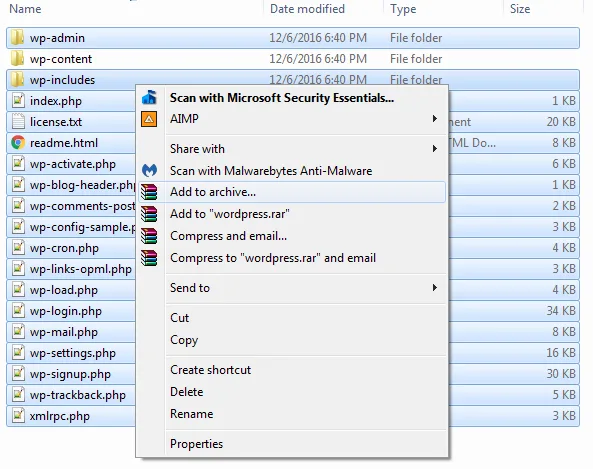The width and height of the screenshot is (593, 469).
Task: Click the wp-activate.php file icon
Action: click(x=18, y=164)
